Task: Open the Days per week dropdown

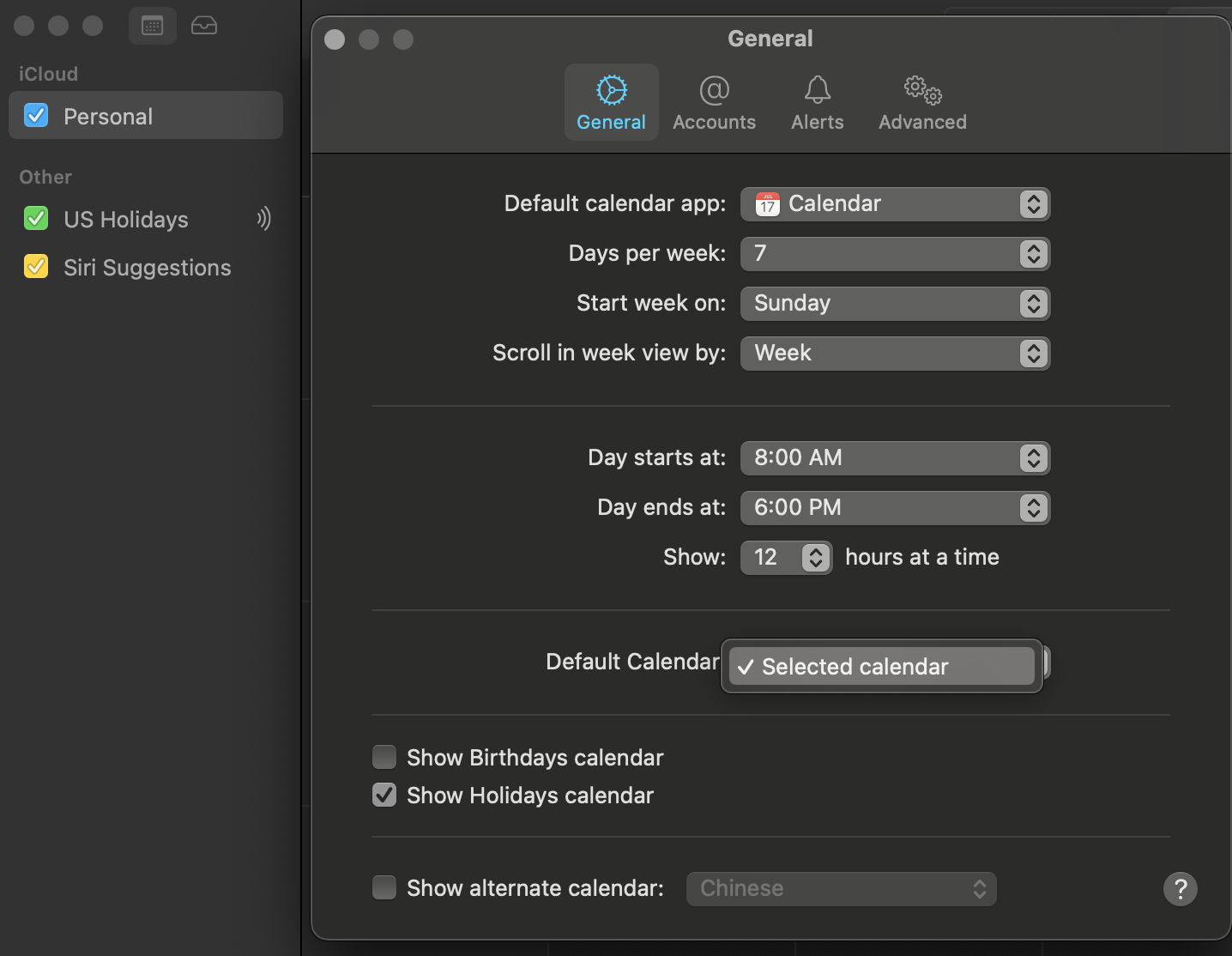Action: point(895,254)
